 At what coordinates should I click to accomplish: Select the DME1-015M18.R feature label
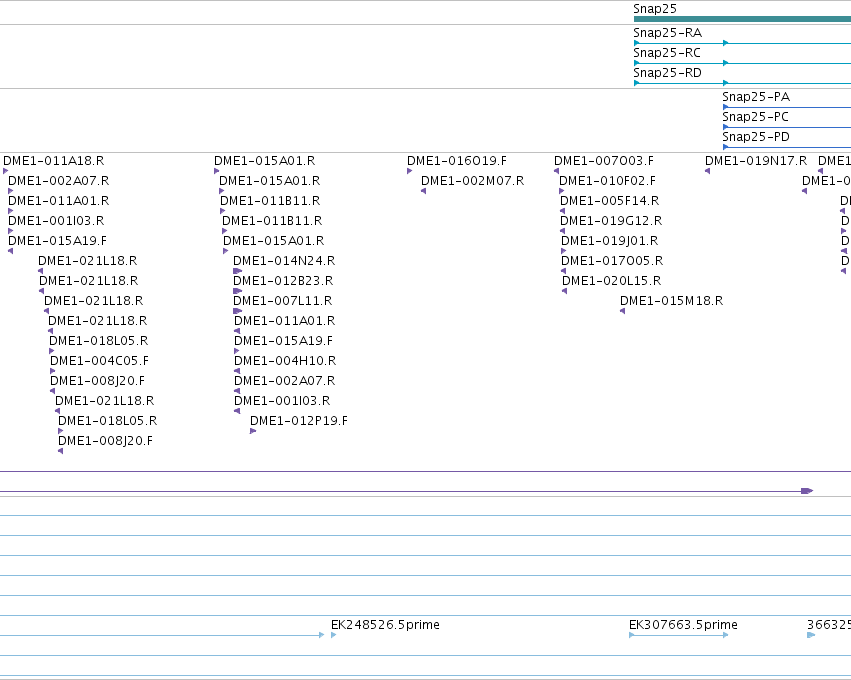pos(671,301)
